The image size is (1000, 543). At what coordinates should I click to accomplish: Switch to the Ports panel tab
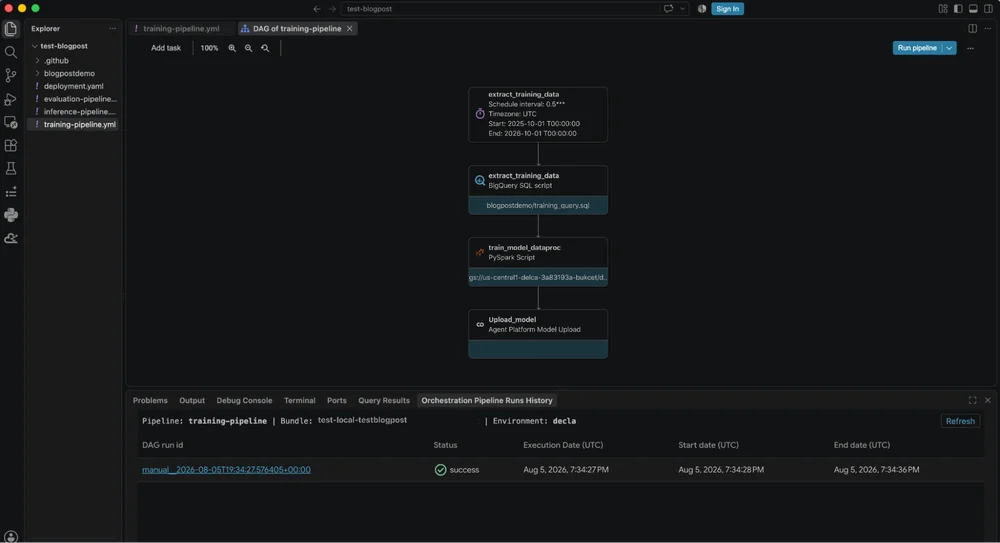click(337, 401)
